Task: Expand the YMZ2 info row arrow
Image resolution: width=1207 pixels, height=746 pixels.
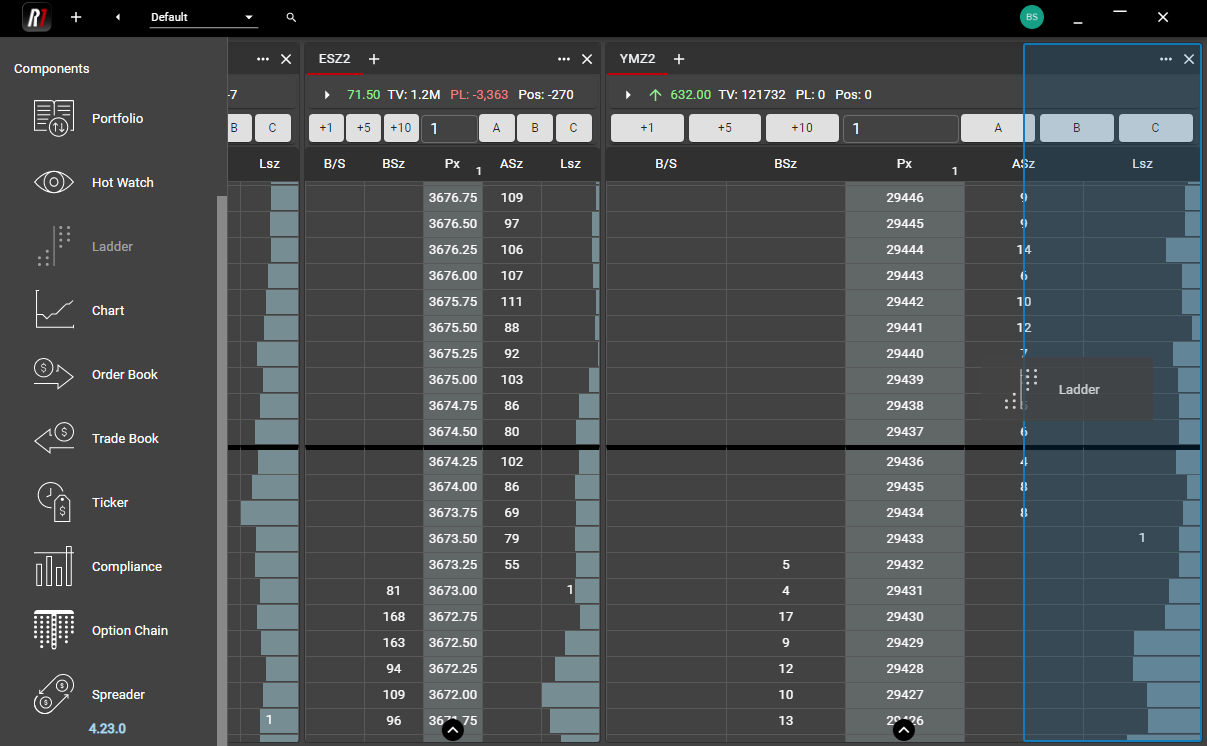Action: coord(628,95)
